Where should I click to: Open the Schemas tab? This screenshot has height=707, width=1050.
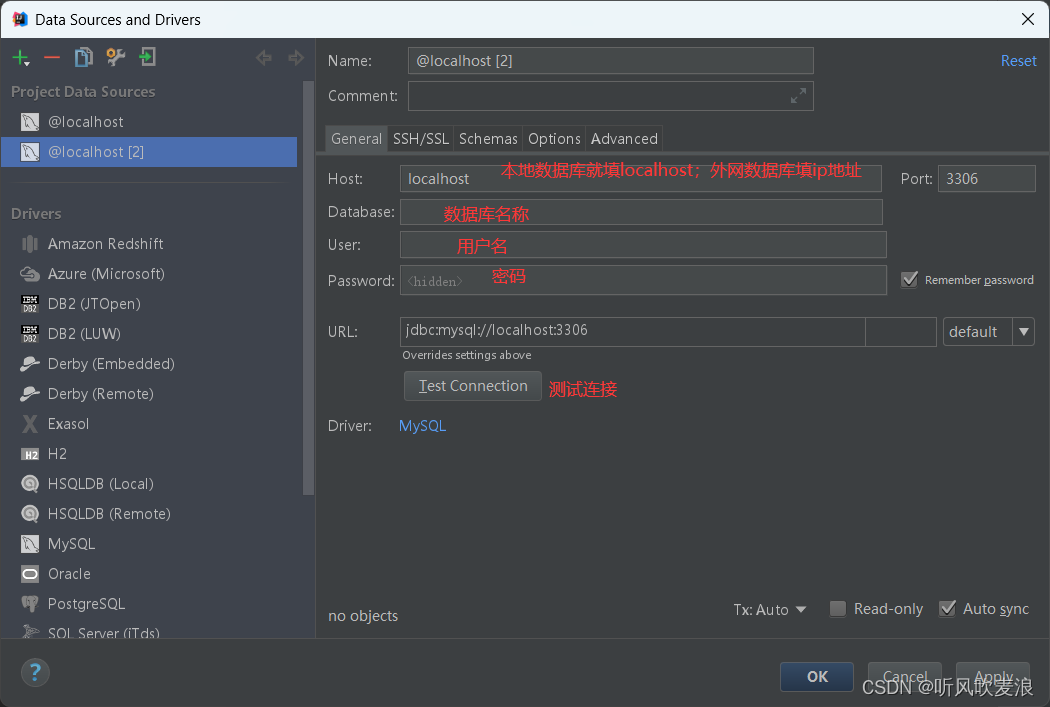488,139
